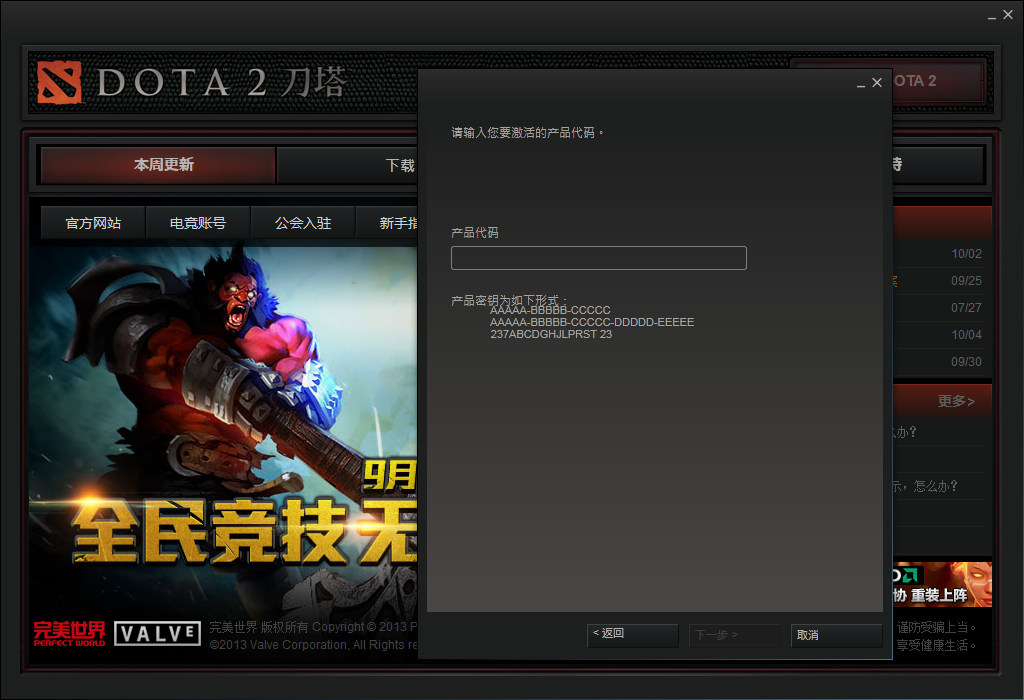
Task: Select the partially hidden 新手 navigation item
Action: 387,223
